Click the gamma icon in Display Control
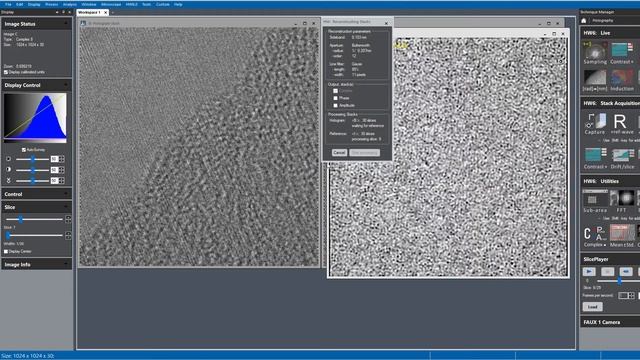This screenshot has height=360, width=640. click(9, 180)
